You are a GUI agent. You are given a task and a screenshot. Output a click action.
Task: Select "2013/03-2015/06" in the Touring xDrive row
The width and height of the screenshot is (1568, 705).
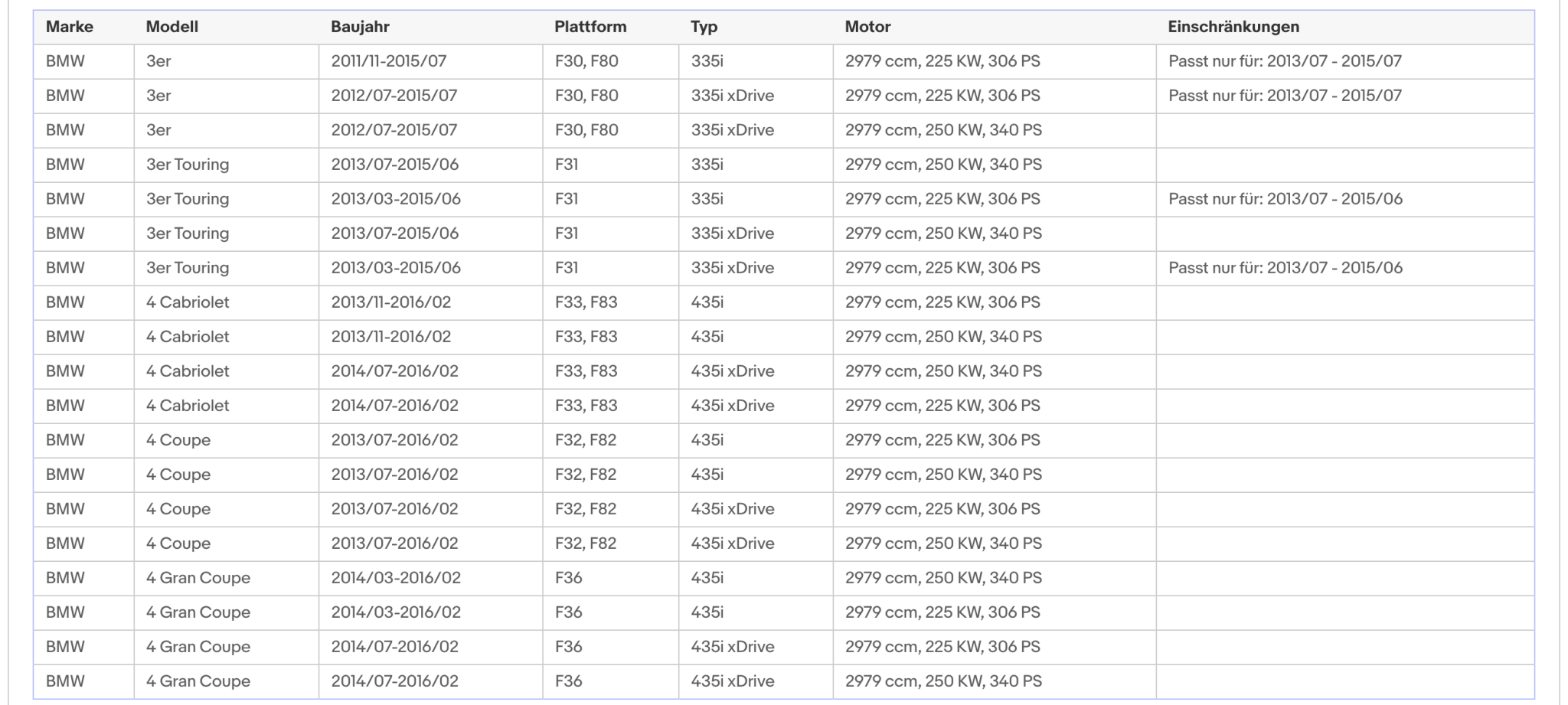pos(396,268)
